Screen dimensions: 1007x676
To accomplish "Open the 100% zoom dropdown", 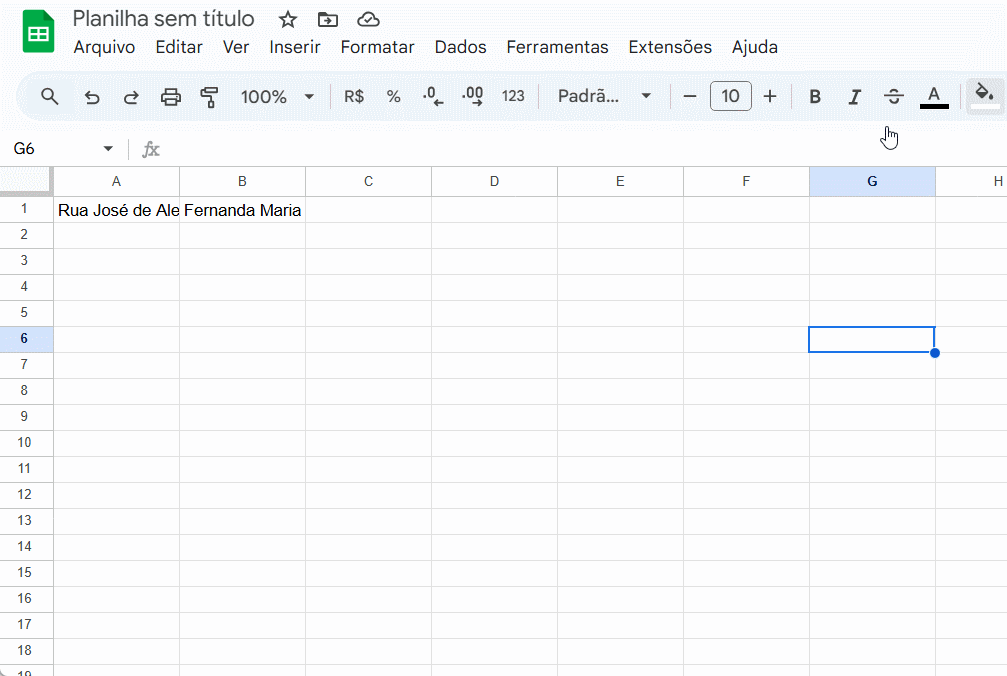I will (277, 97).
